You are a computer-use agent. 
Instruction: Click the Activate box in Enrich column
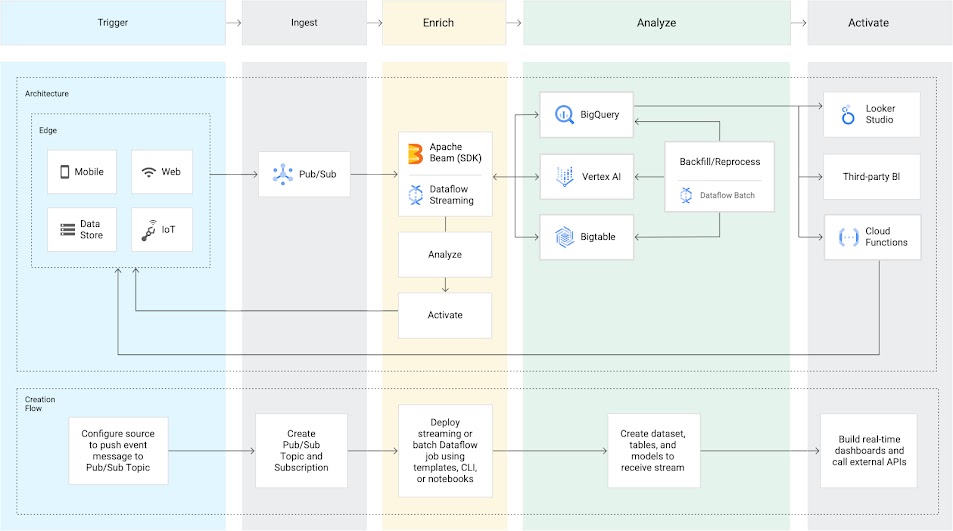445,315
